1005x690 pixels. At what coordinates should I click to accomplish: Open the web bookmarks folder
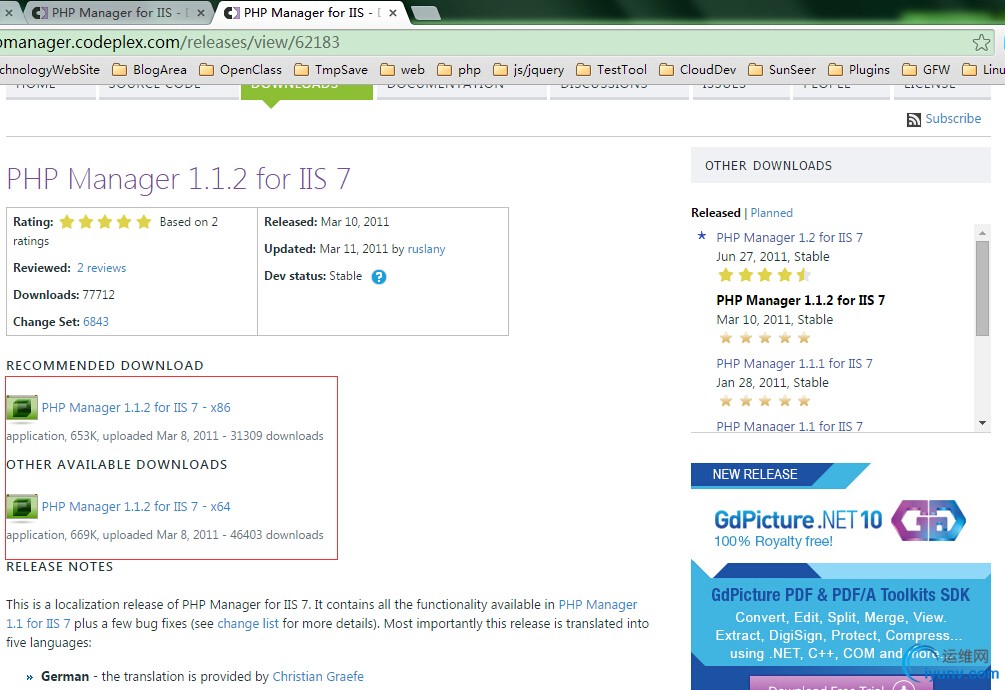pyautogui.click(x=402, y=69)
